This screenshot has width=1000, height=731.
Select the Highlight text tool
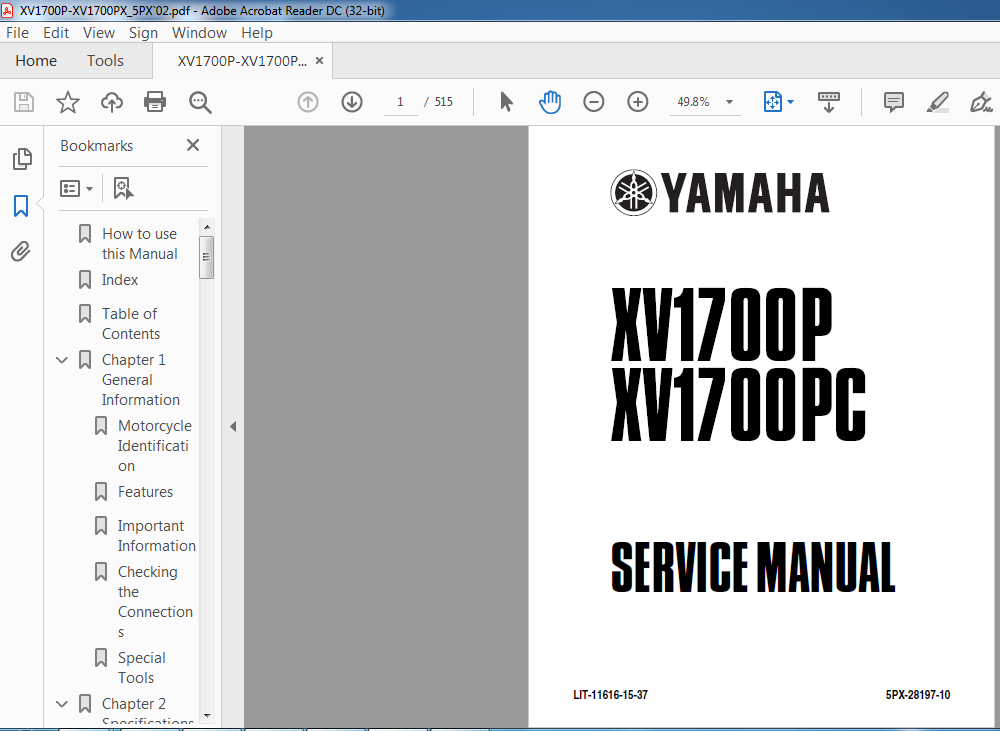(x=938, y=102)
